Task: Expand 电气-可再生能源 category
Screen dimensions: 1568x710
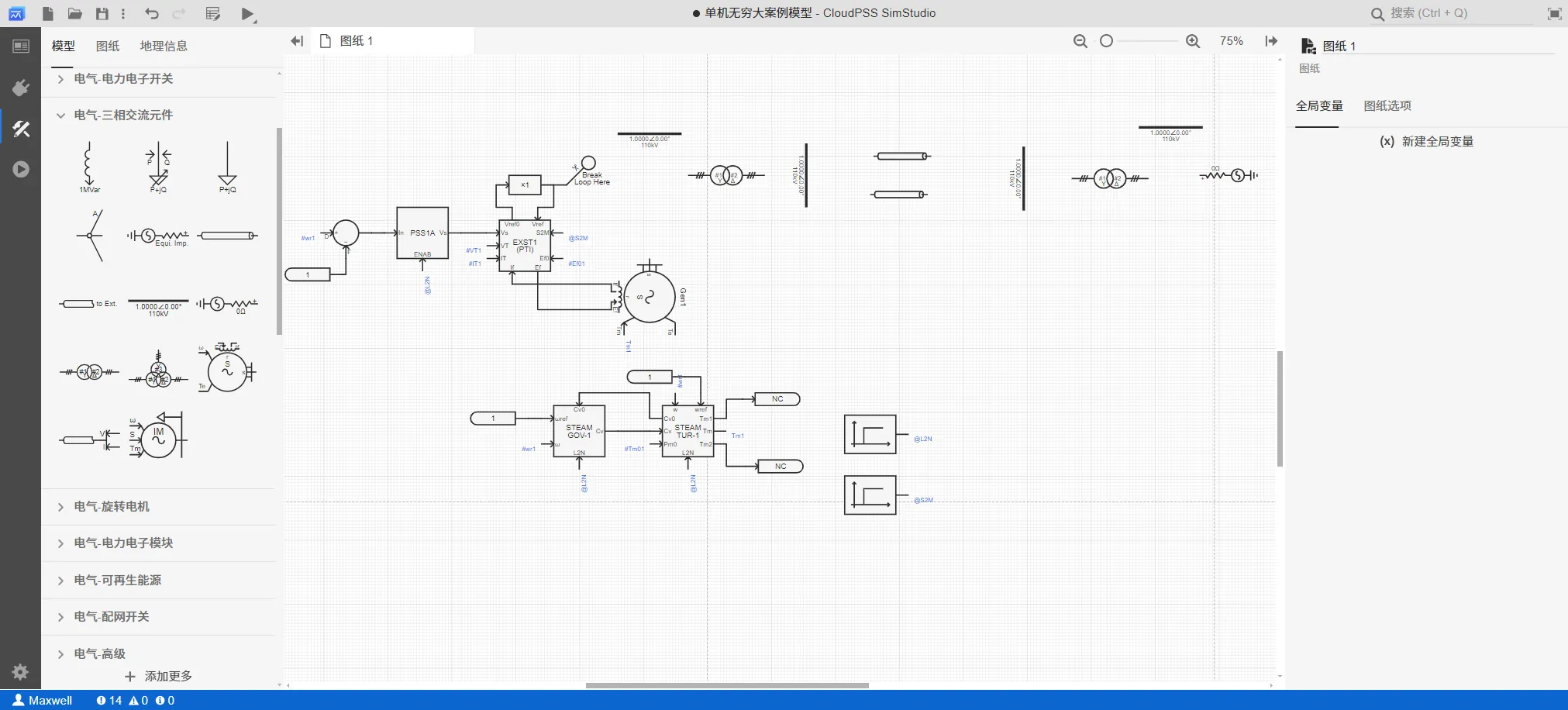Action: click(159, 581)
